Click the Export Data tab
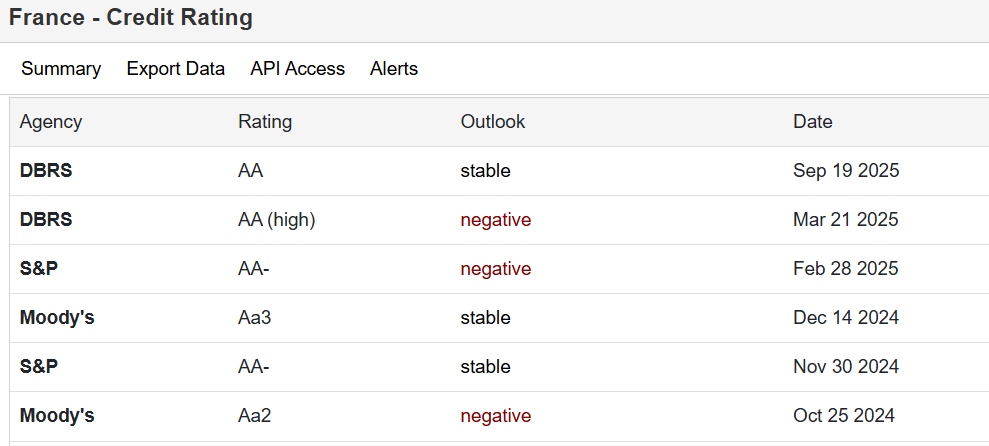 [175, 69]
